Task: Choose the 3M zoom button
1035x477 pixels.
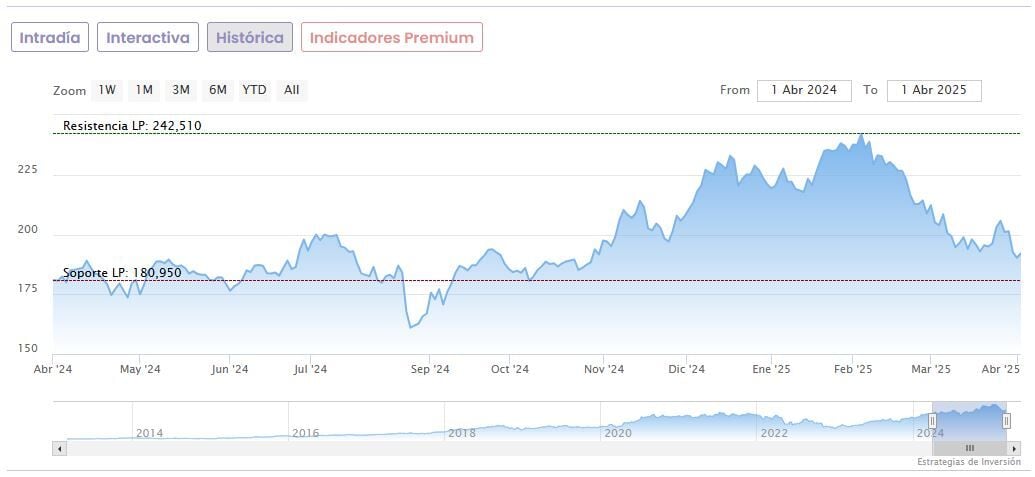Action: coord(181,90)
